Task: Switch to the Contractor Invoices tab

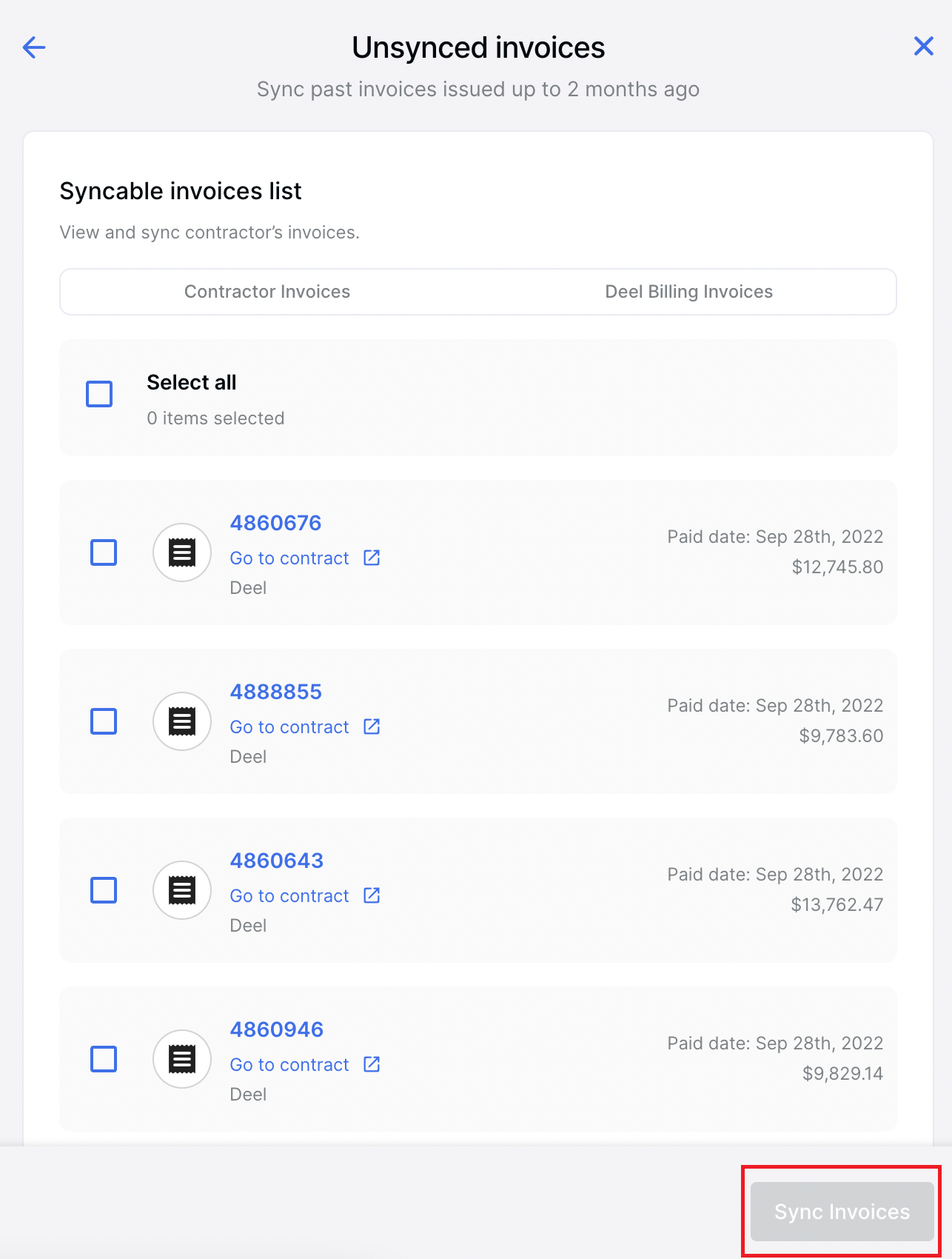Action: point(267,292)
